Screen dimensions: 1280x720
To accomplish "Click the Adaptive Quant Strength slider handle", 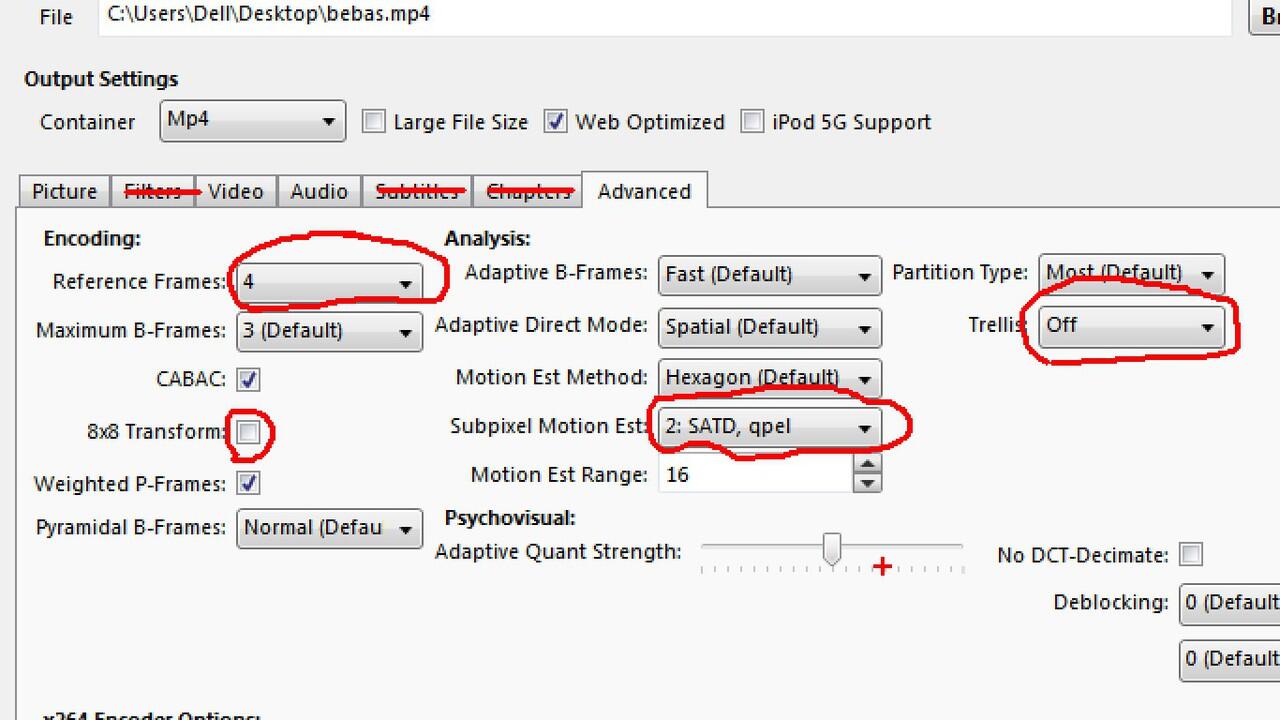I will click(x=831, y=548).
